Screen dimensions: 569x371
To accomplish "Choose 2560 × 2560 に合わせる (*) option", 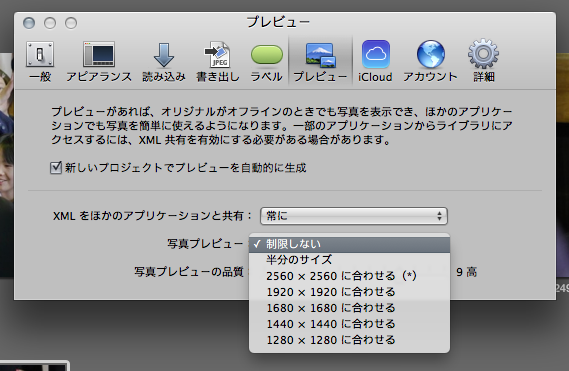I will point(349,276).
